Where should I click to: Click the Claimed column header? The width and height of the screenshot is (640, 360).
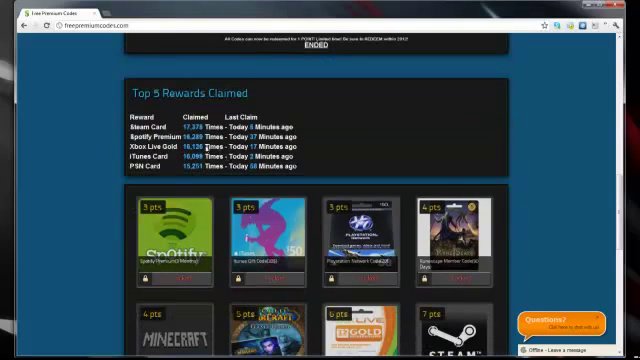(x=195, y=117)
